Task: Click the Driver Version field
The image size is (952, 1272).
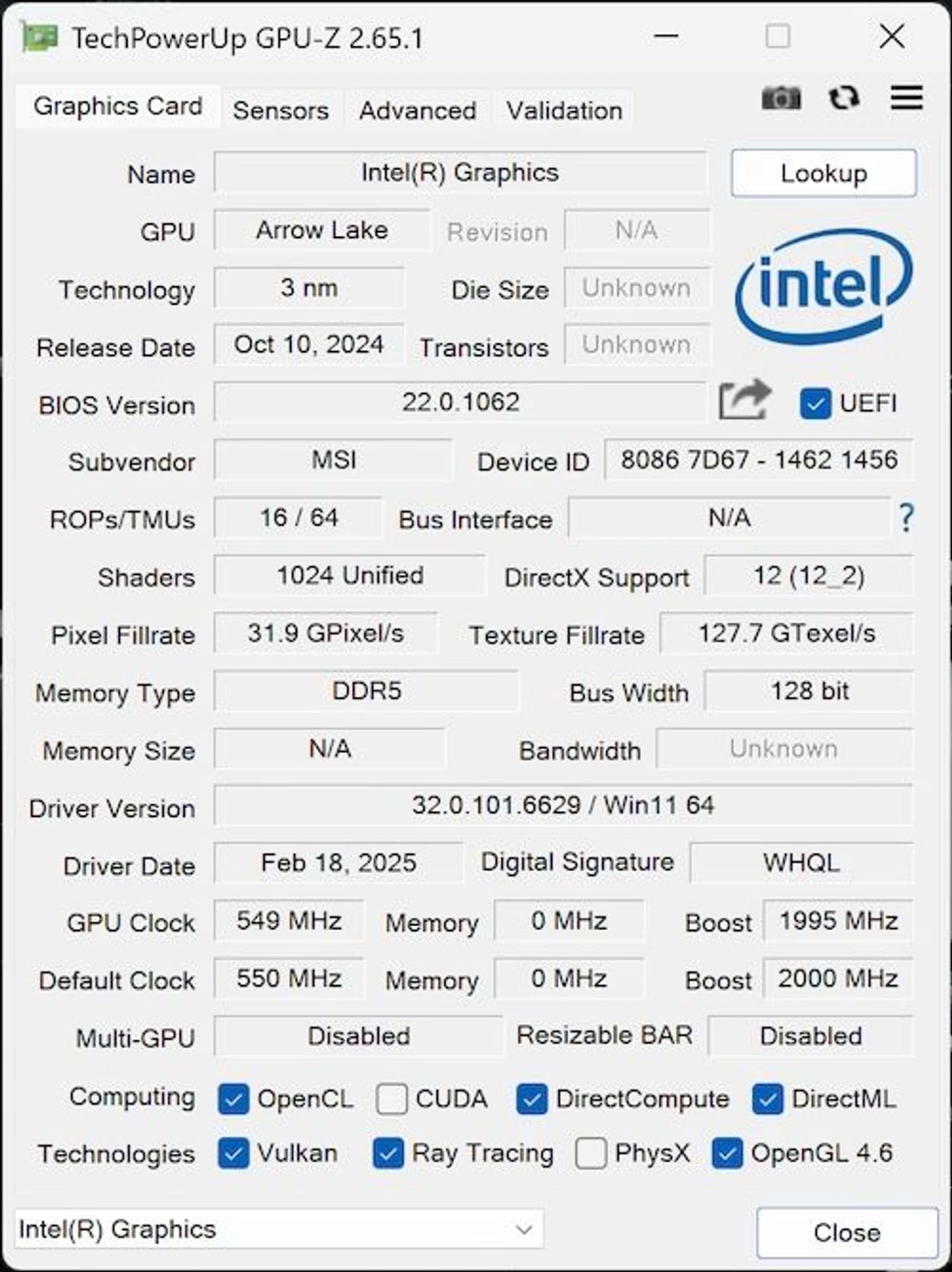Action: (x=563, y=806)
